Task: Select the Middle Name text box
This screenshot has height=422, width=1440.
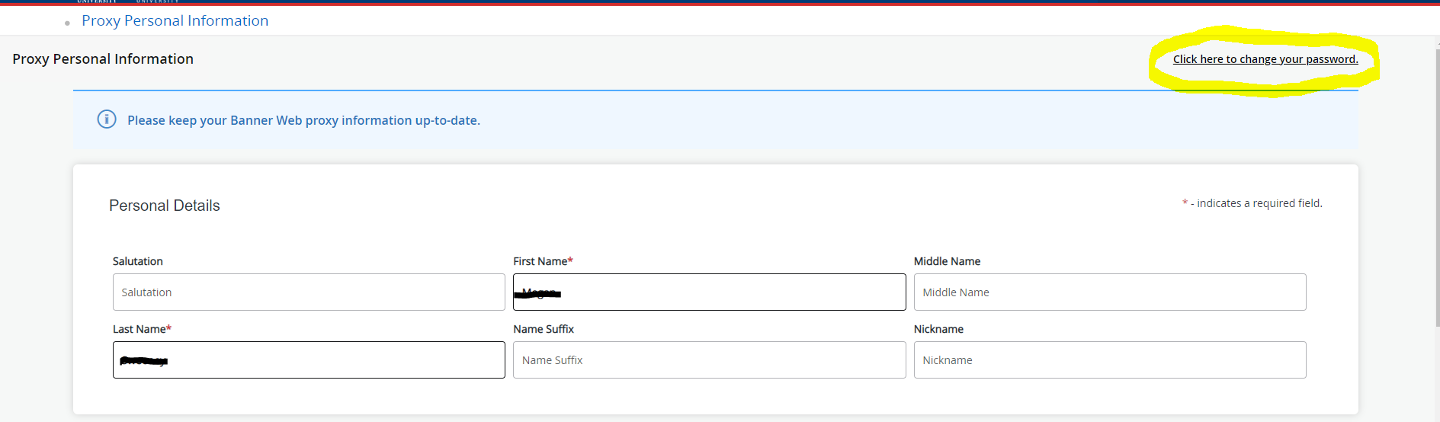Action: 1110,292
